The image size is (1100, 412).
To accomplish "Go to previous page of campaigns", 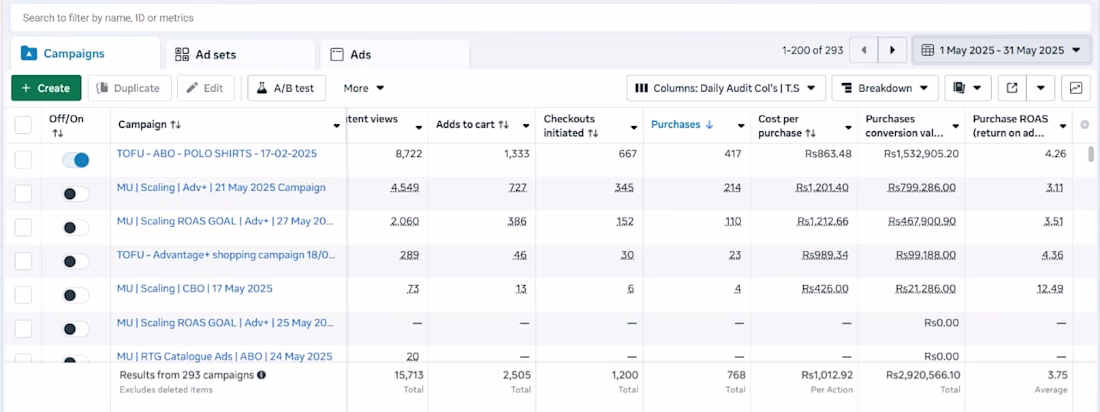I will [863, 50].
